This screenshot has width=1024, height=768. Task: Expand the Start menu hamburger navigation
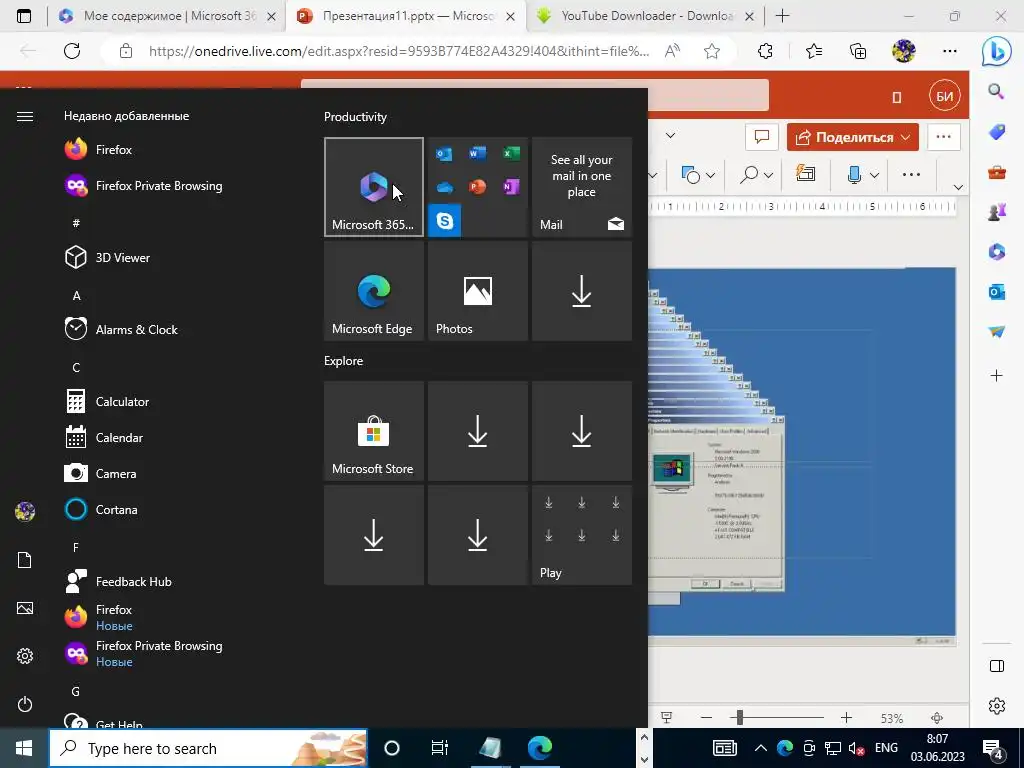[x=25, y=116]
